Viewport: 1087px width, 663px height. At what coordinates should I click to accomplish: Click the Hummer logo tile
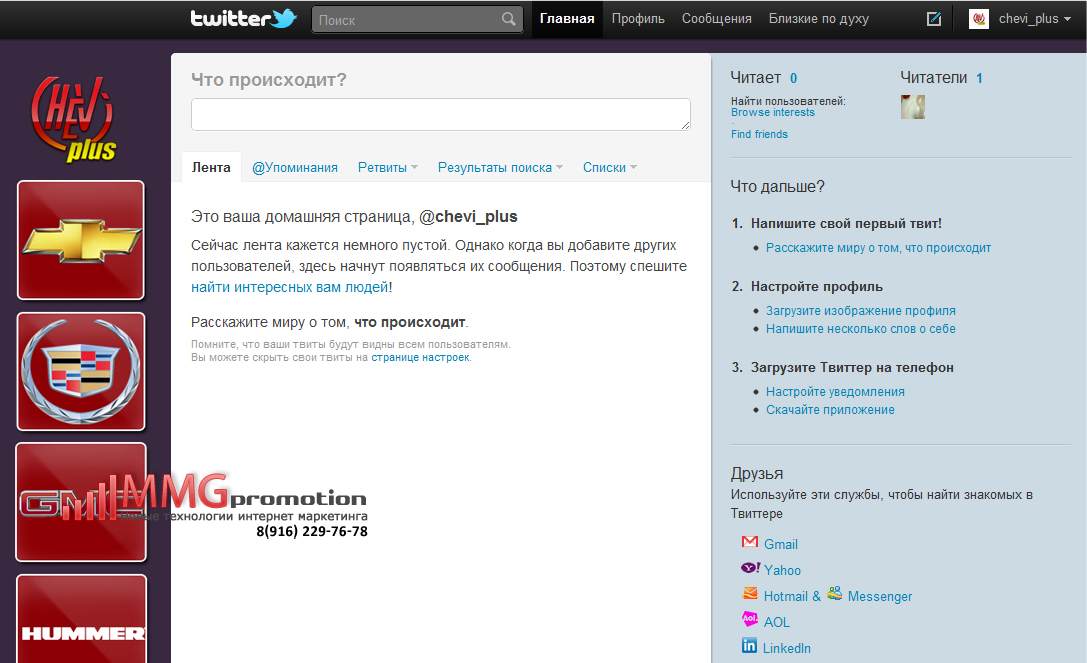(82, 619)
